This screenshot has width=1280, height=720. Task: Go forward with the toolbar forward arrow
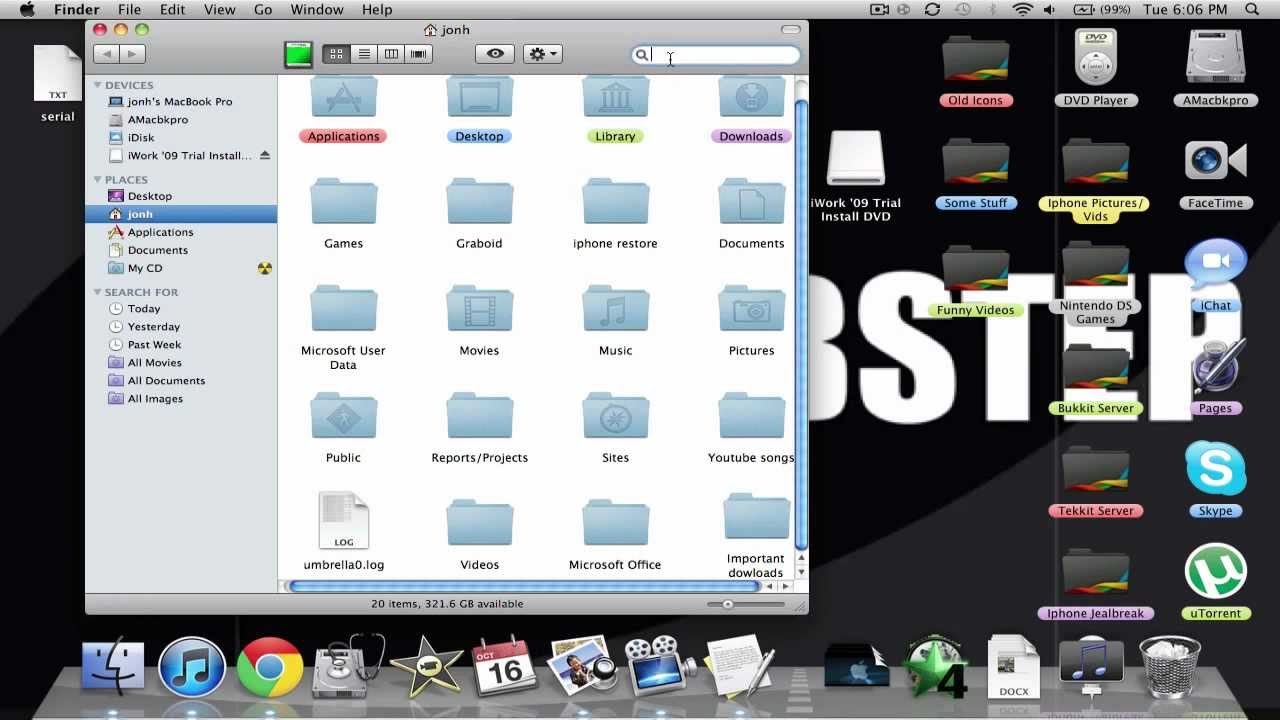coord(133,54)
